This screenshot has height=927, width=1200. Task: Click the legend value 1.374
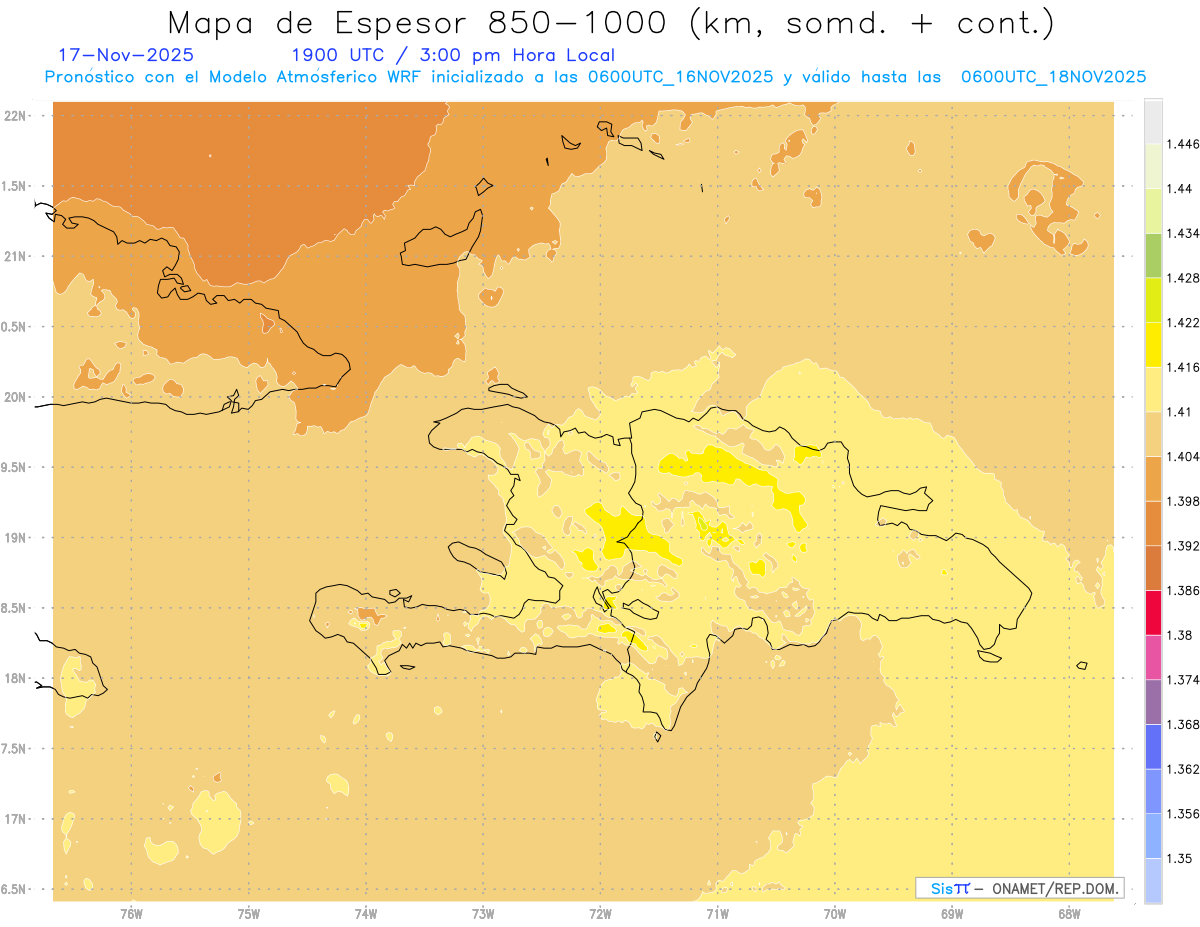pos(1184,680)
